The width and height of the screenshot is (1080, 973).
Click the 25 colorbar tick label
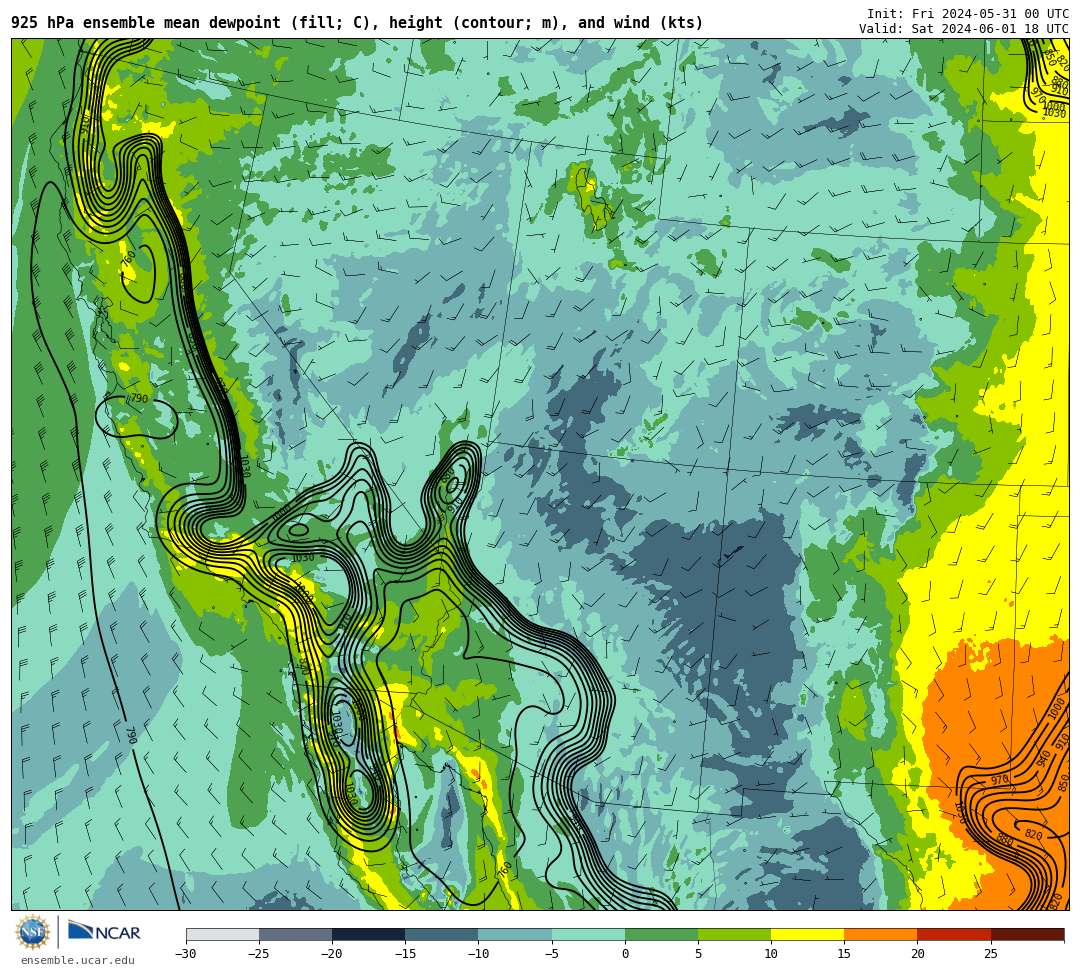point(991,954)
